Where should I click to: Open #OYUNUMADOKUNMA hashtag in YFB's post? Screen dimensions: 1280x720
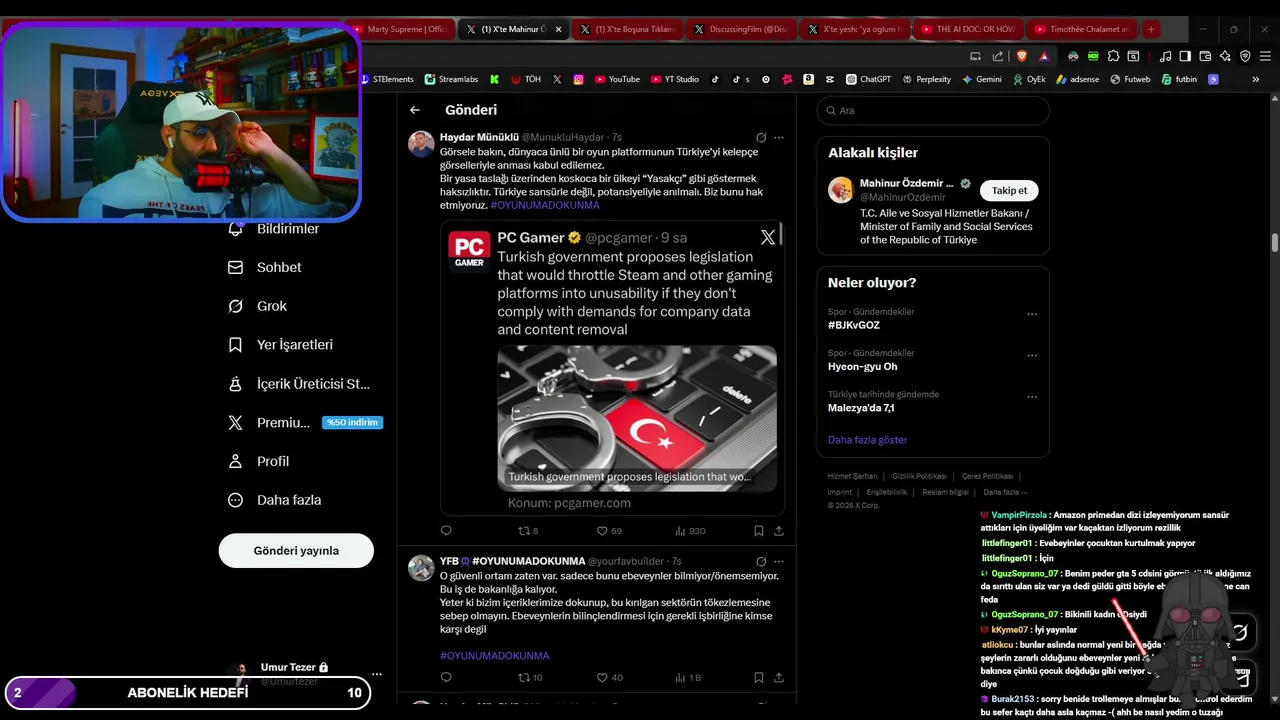(494, 656)
